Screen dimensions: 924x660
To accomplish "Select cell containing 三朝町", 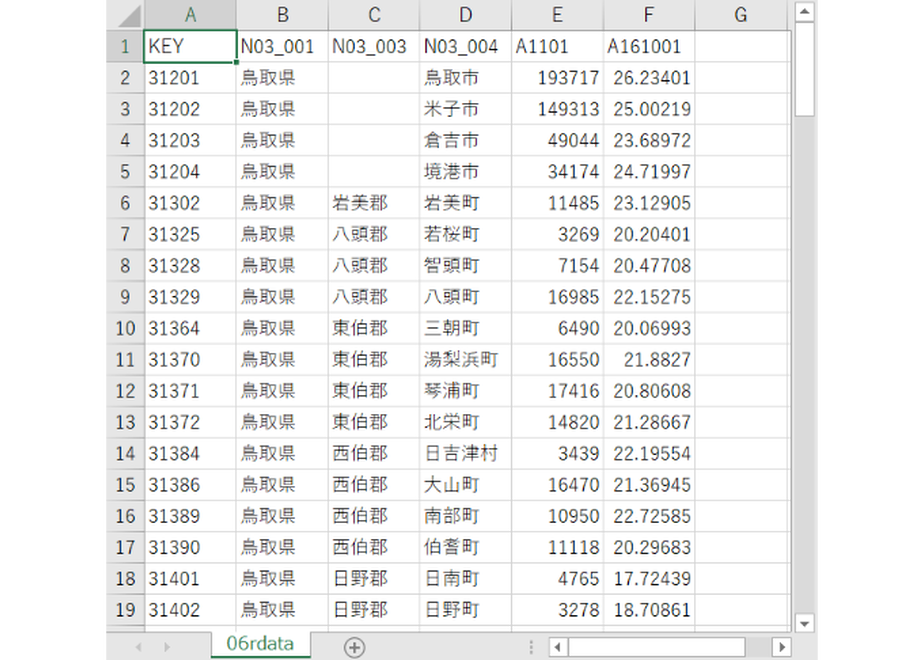I will tap(466, 328).
